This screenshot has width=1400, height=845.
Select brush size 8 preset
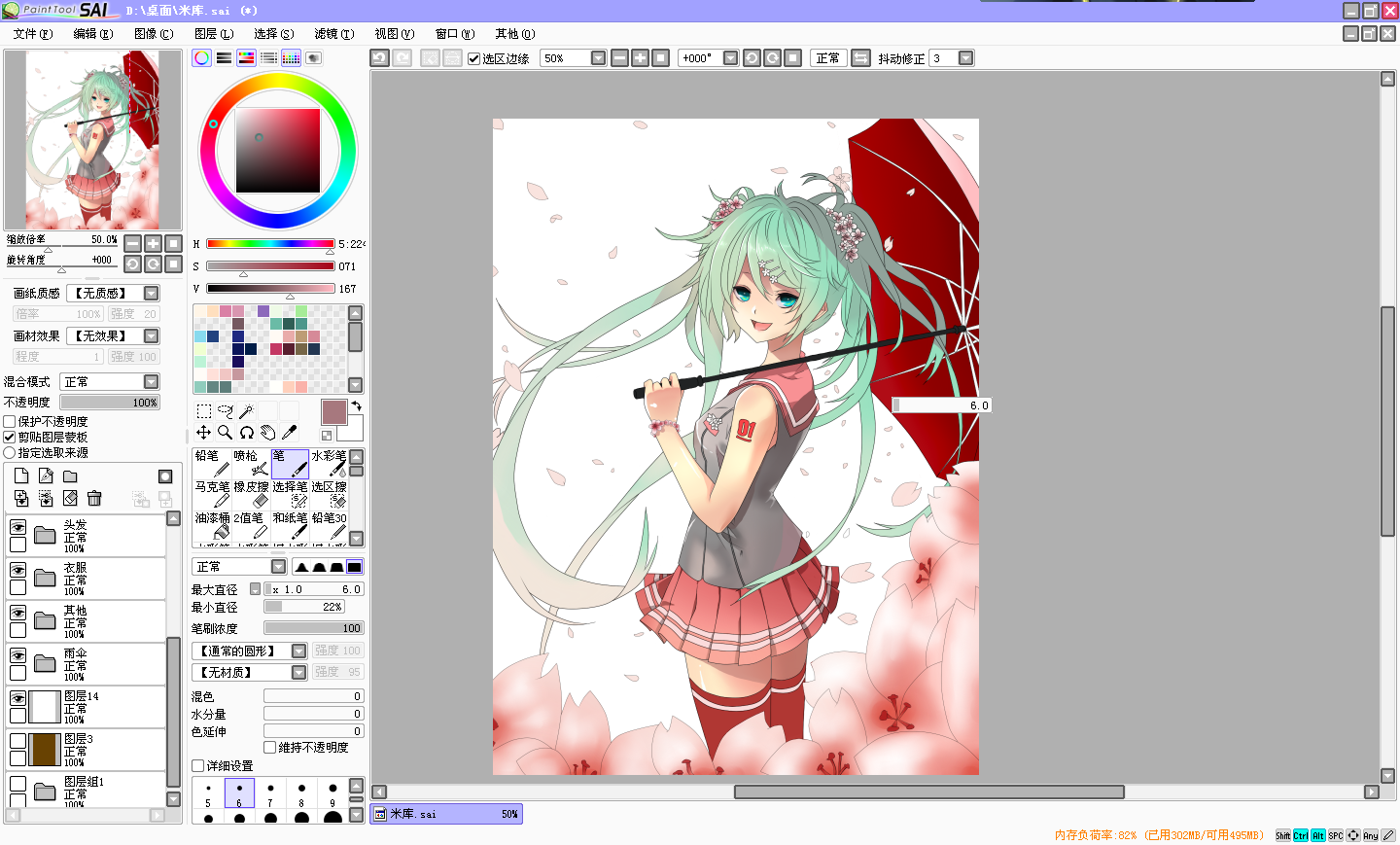click(301, 793)
